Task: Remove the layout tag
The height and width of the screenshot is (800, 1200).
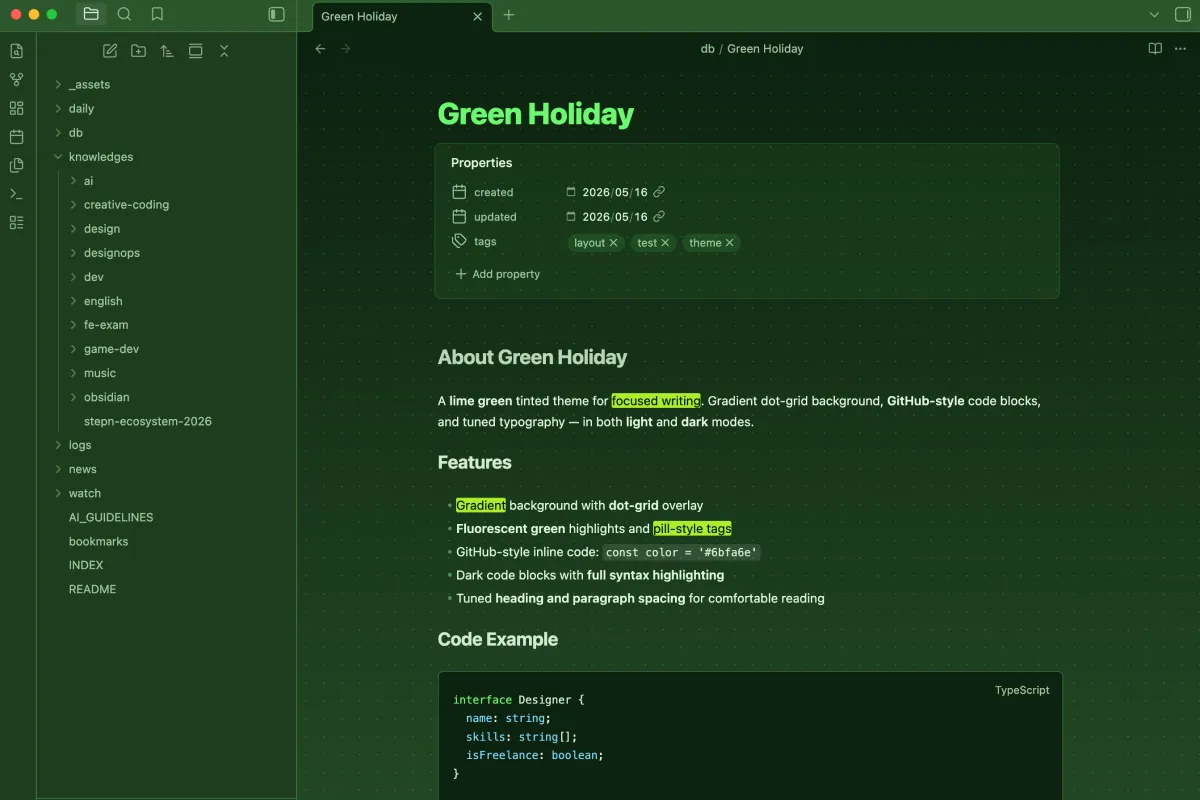Action: (x=613, y=243)
